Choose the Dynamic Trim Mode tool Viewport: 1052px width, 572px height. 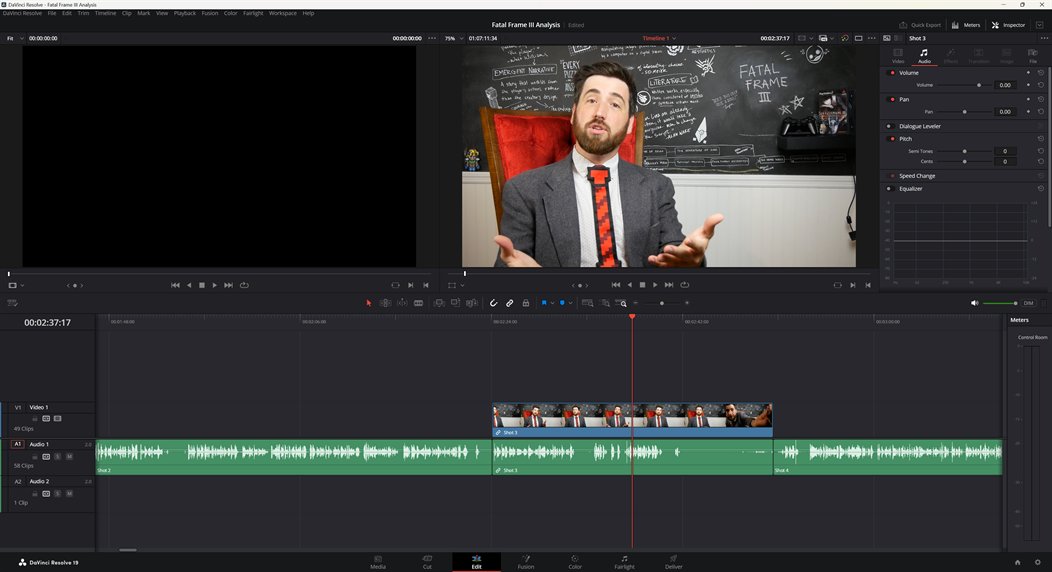(x=402, y=303)
